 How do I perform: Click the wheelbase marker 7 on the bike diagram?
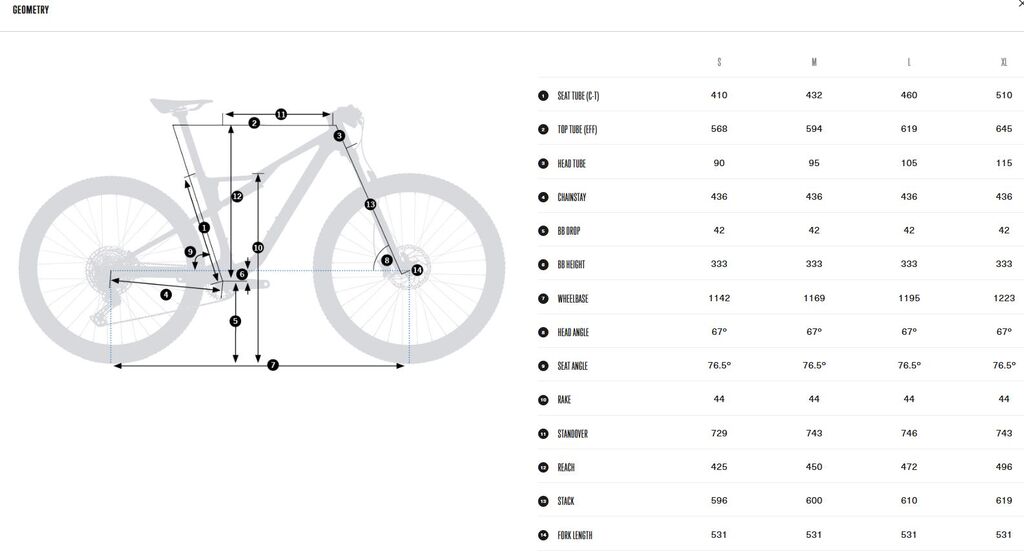click(273, 366)
